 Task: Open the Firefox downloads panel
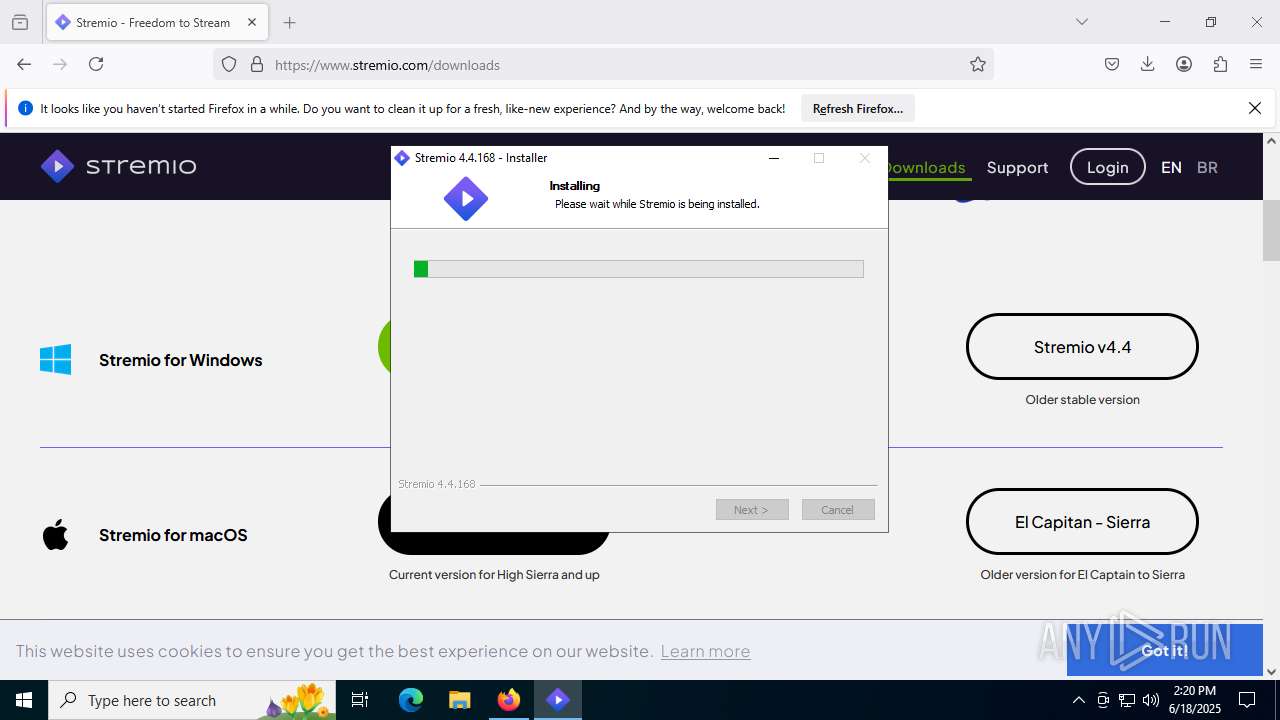click(x=1148, y=64)
